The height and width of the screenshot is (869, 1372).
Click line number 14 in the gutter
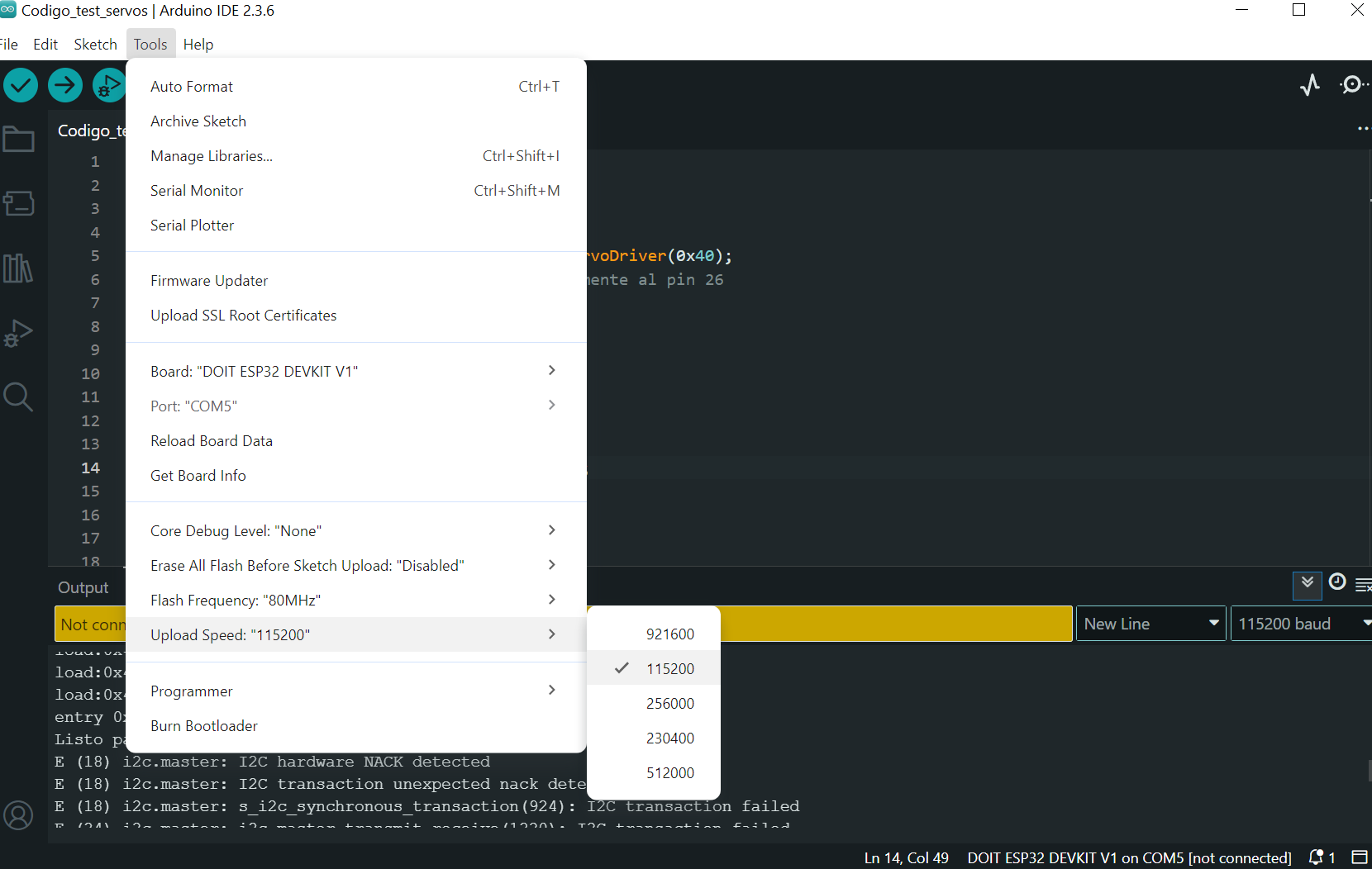click(90, 468)
